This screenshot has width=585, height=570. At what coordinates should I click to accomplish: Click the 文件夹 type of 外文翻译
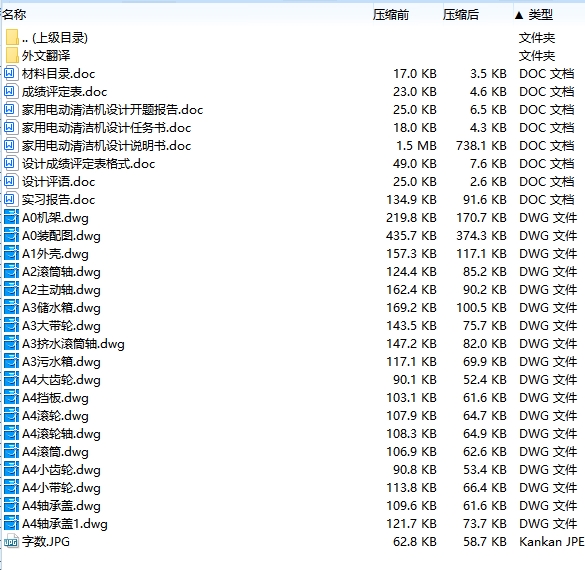537,55
